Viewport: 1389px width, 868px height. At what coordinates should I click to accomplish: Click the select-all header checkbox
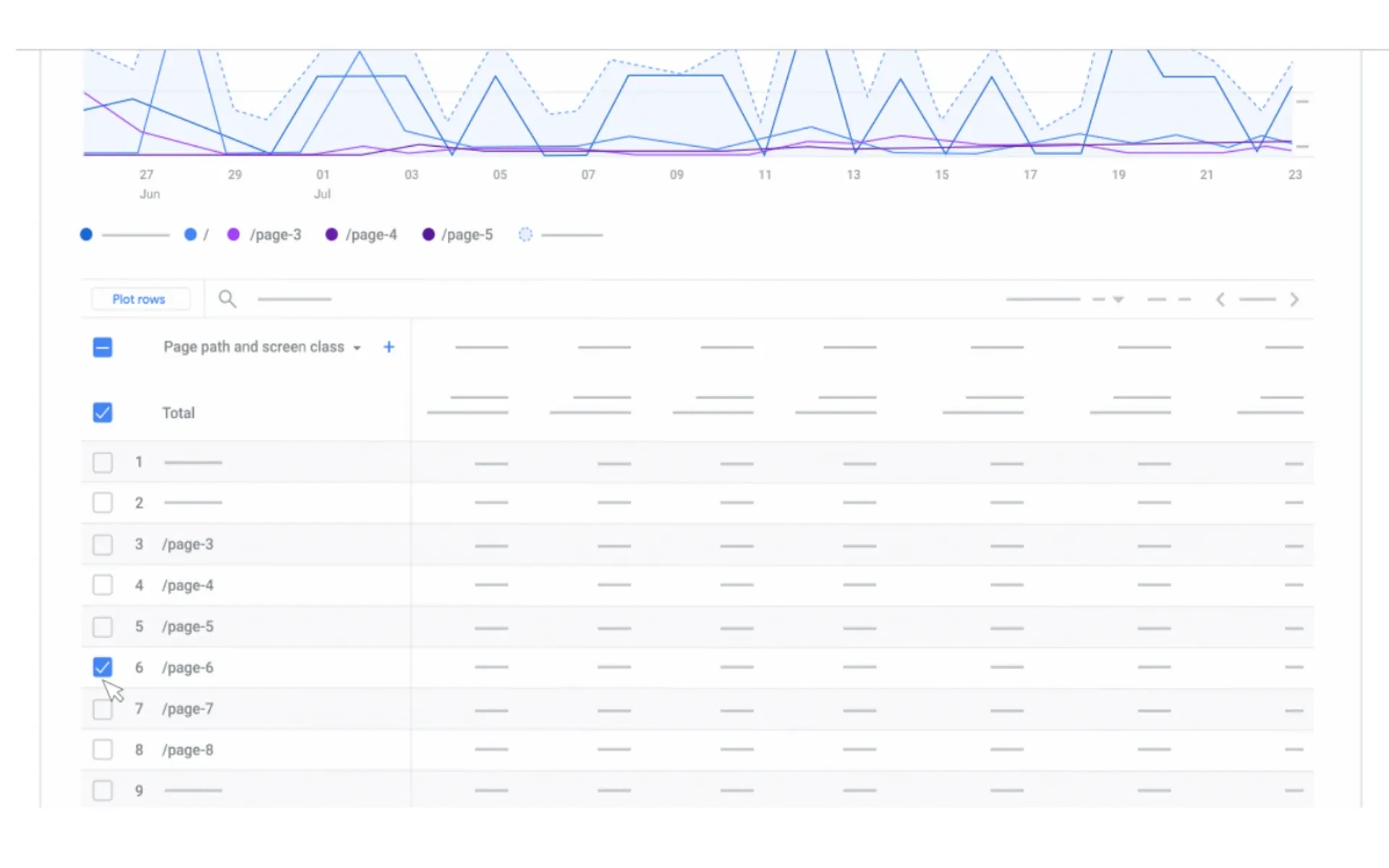coord(102,347)
